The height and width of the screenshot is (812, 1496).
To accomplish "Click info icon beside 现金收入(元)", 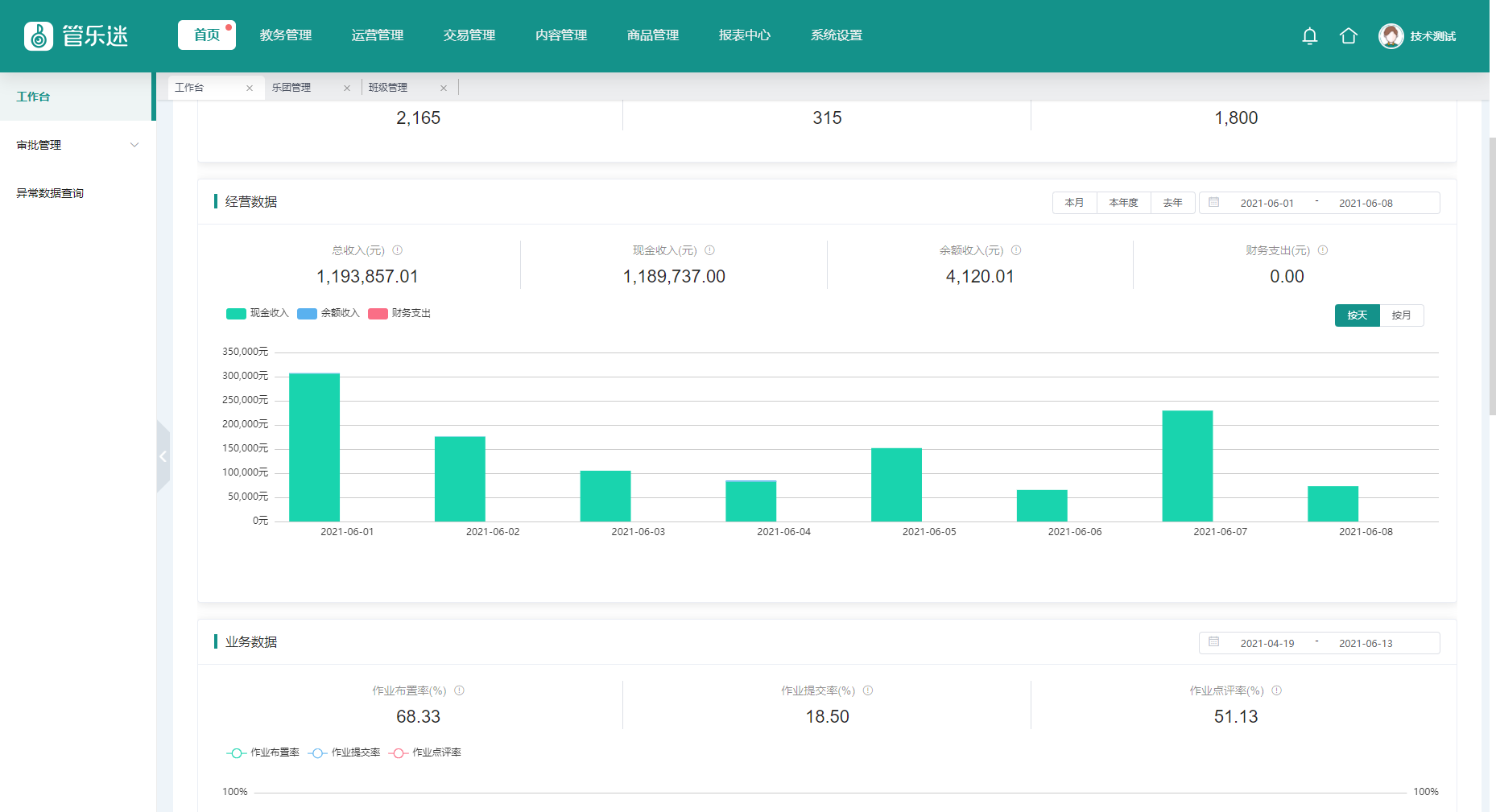I will [709, 250].
